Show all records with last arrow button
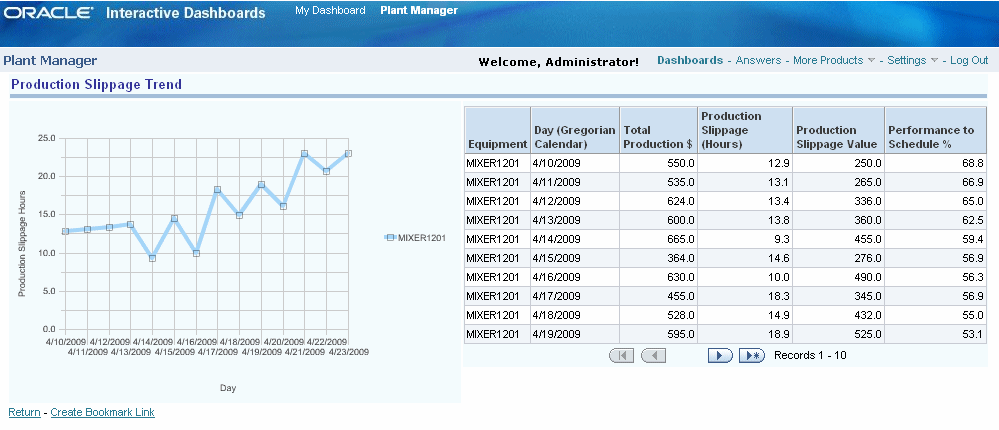Image resolution: width=999 pixels, height=430 pixels. [x=752, y=355]
